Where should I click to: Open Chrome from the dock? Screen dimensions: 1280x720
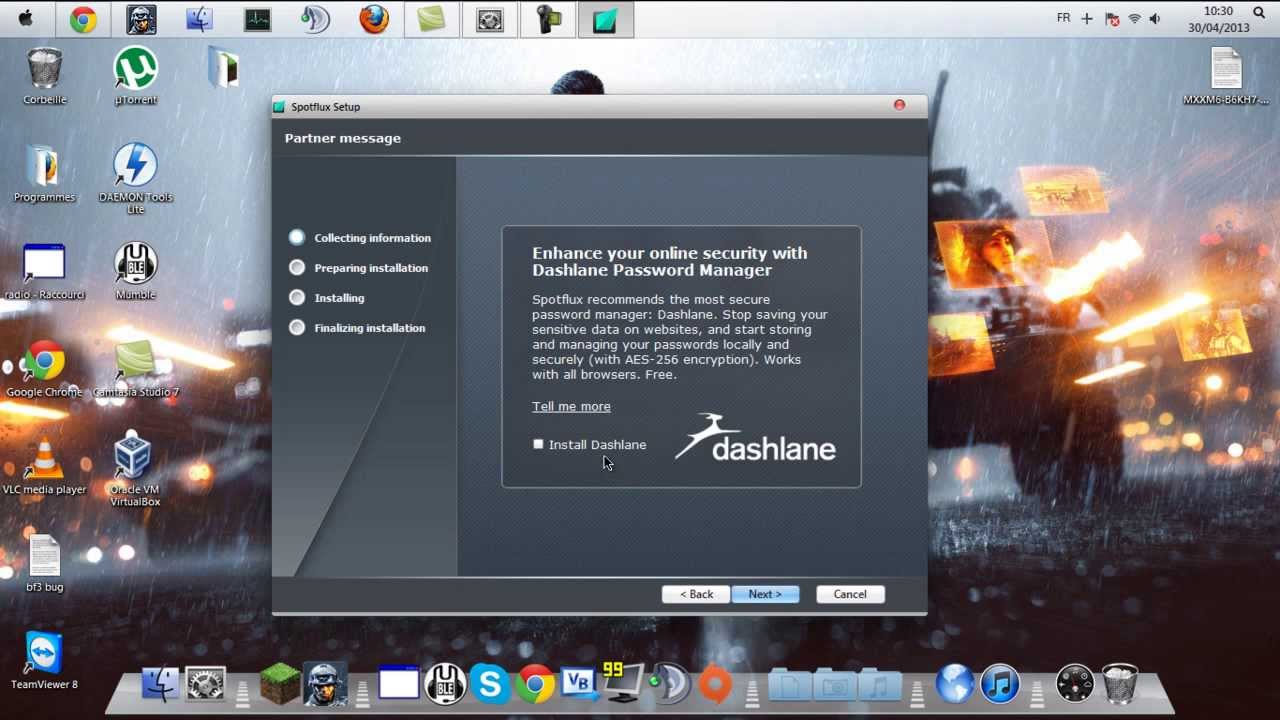(x=535, y=685)
